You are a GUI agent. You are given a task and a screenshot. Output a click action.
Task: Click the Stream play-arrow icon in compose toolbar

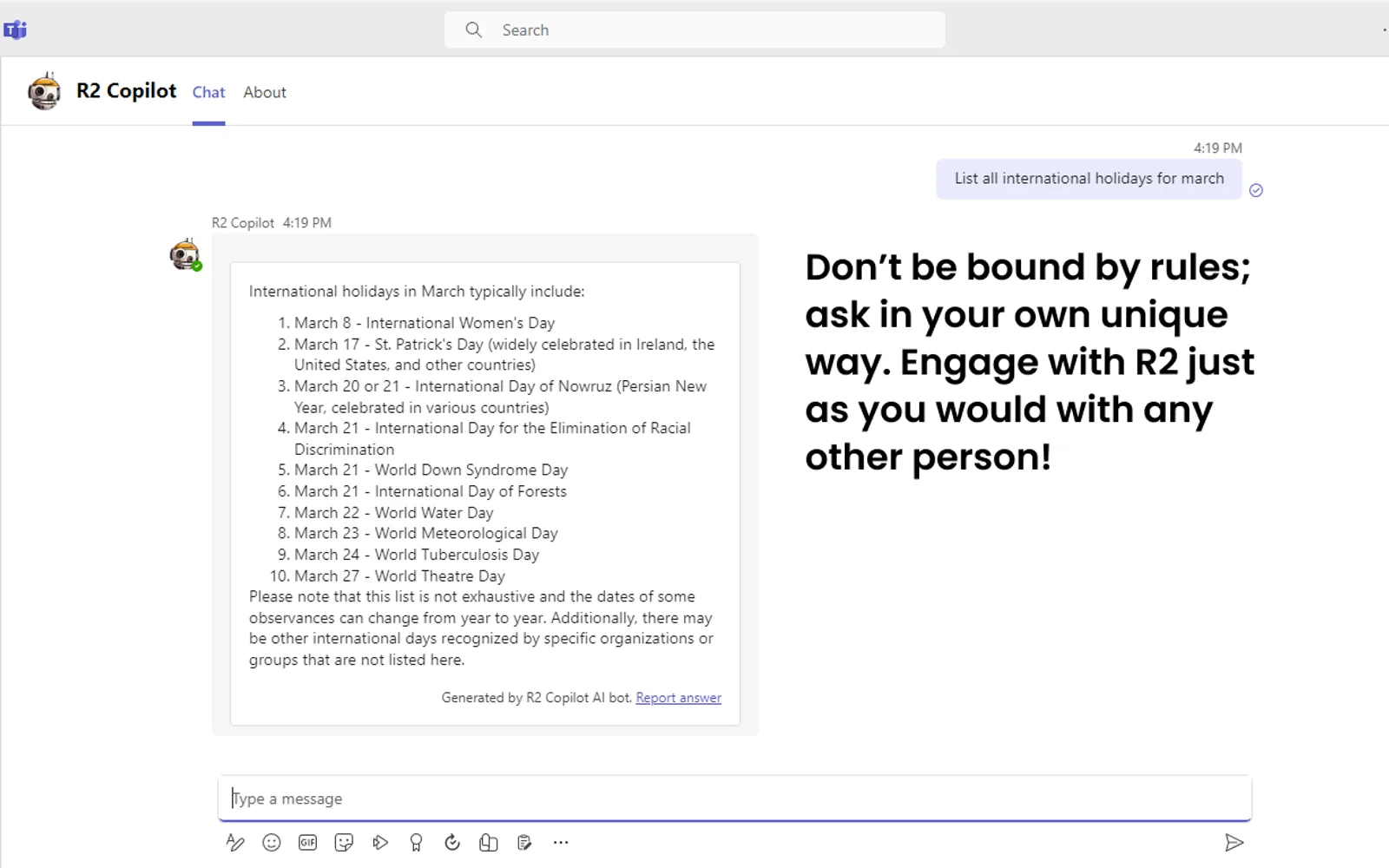tap(380, 842)
